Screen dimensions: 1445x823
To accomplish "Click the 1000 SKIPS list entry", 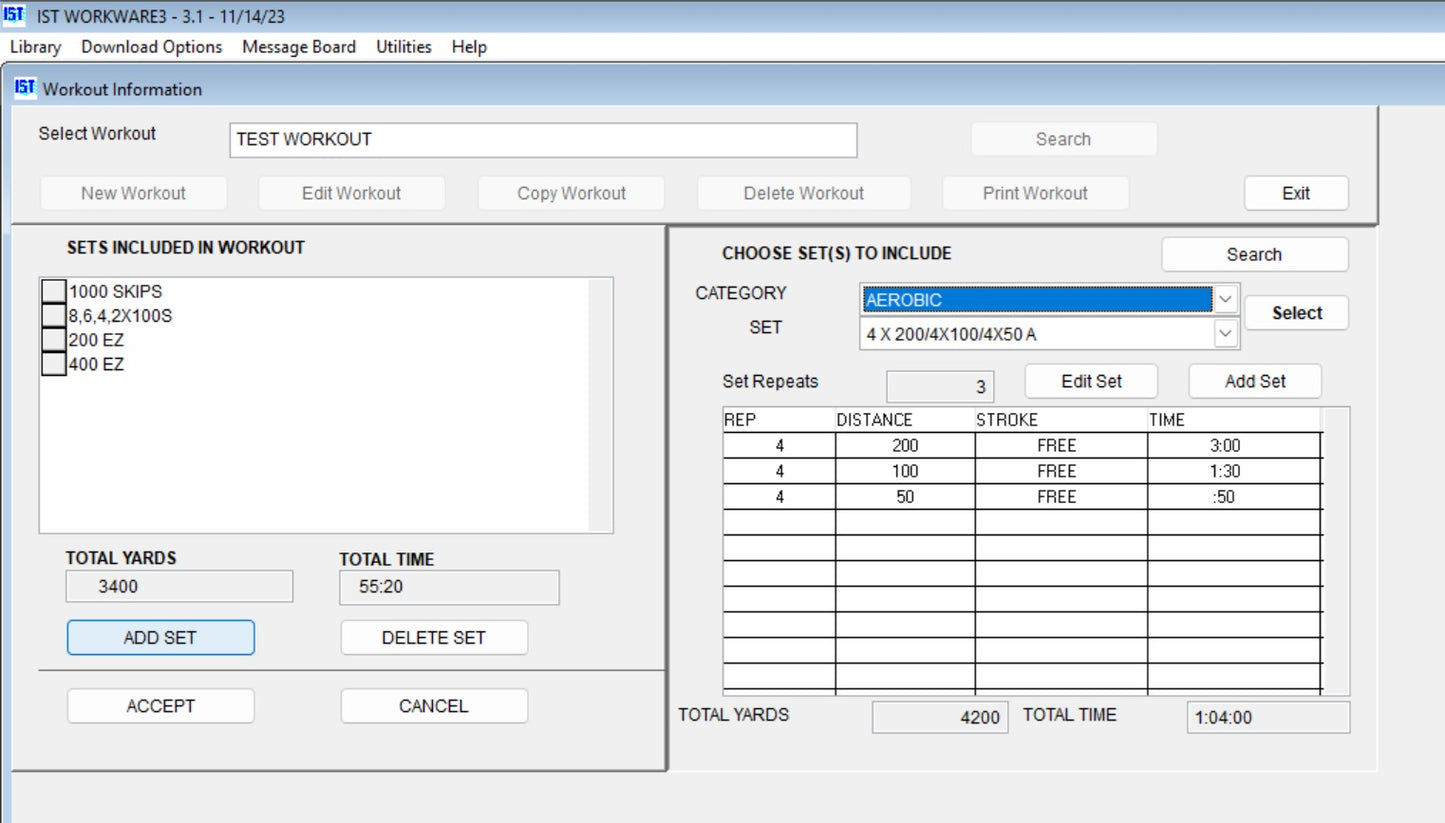I will (115, 292).
